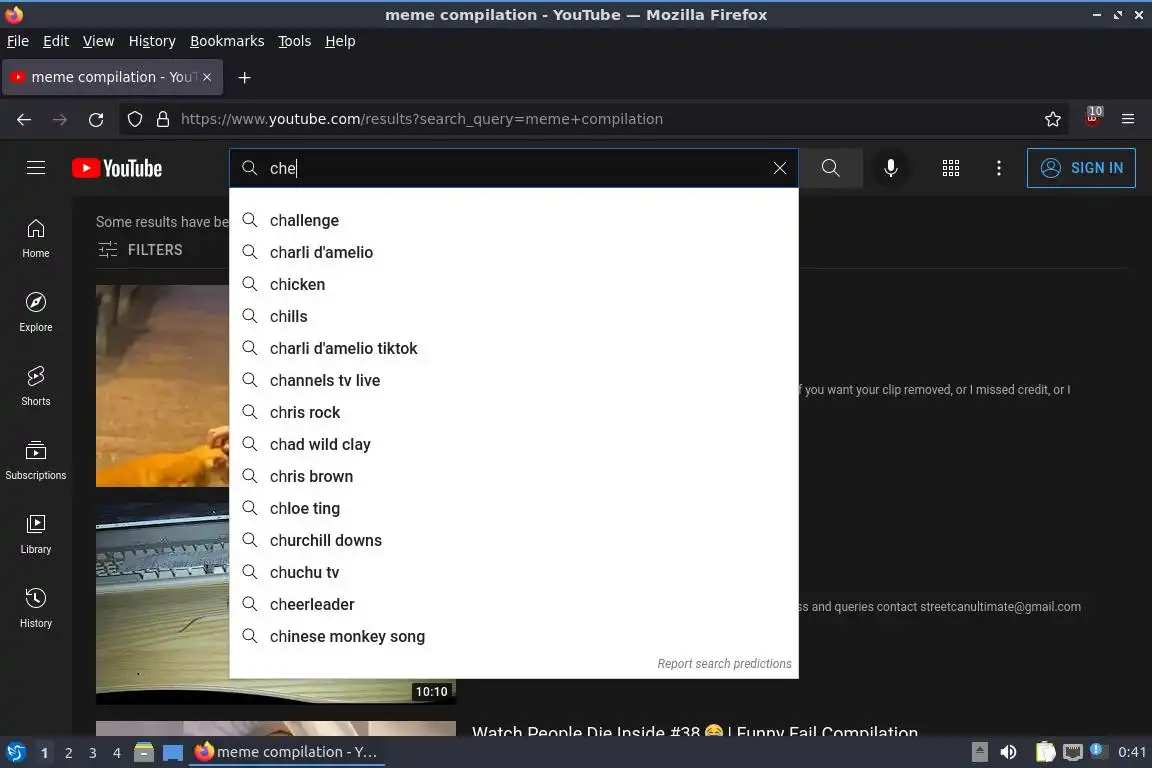Image resolution: width=1152 pixels, height=768 pixels.
Task: Open the Bookmarks menu
Action: pos(227,41)
